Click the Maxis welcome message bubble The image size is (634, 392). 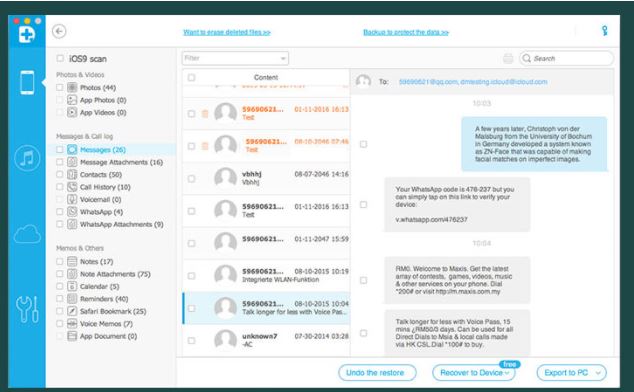click(x=457, y=280)
